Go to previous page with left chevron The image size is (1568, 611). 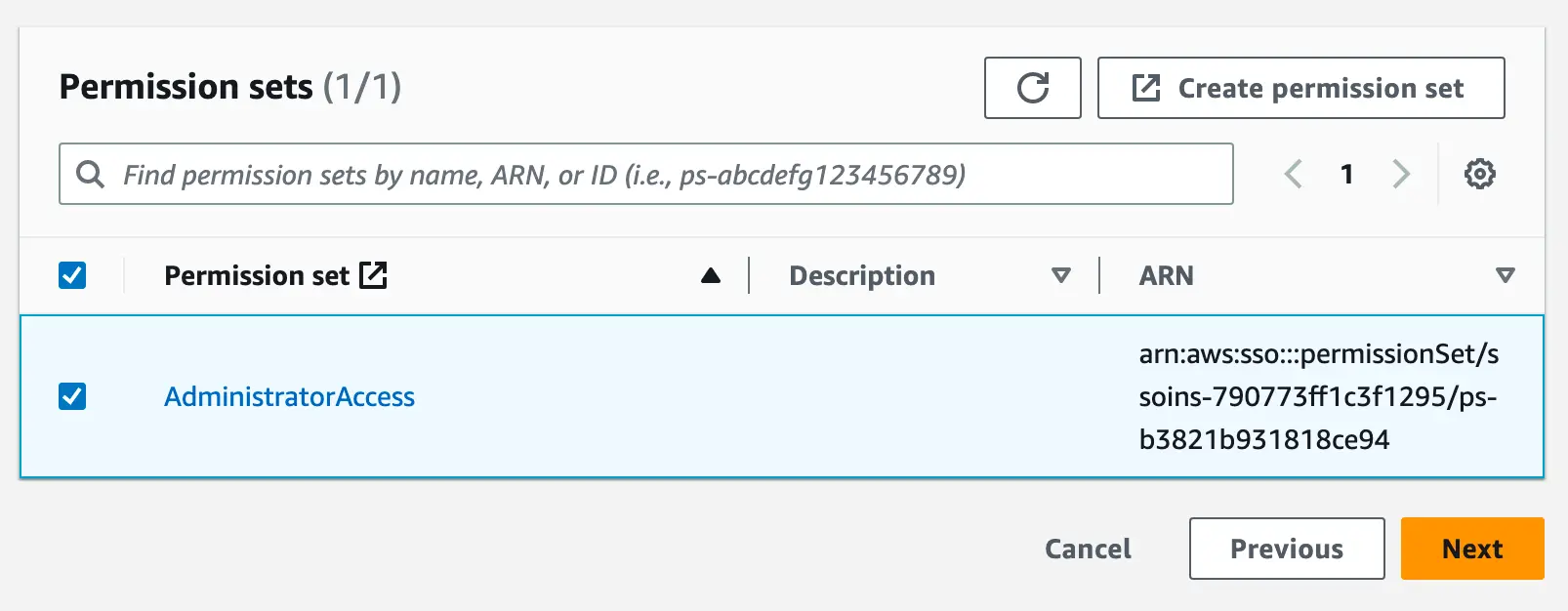click(x=1293, y=175)
